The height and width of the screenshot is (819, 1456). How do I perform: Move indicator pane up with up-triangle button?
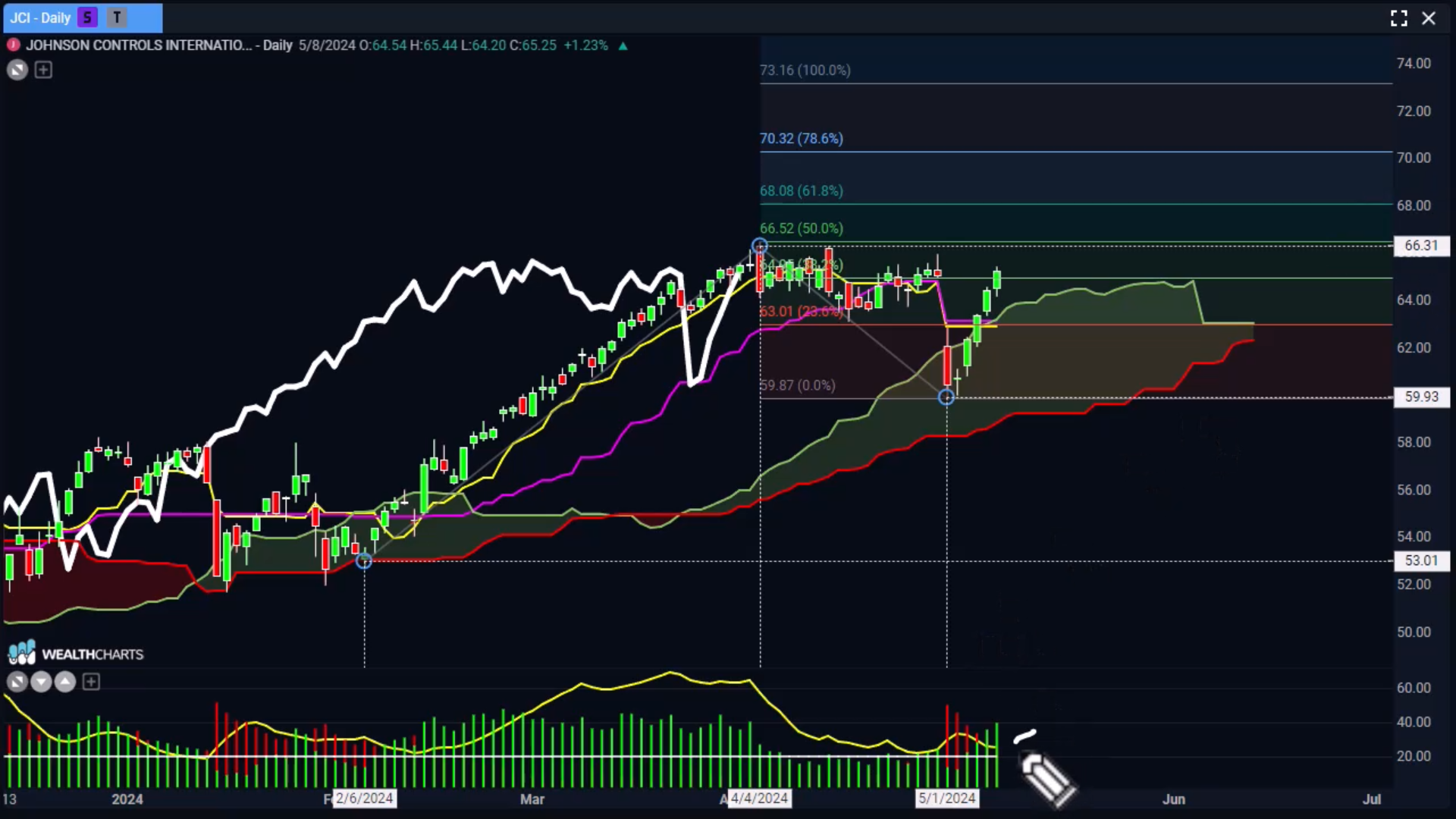[65, 682]
